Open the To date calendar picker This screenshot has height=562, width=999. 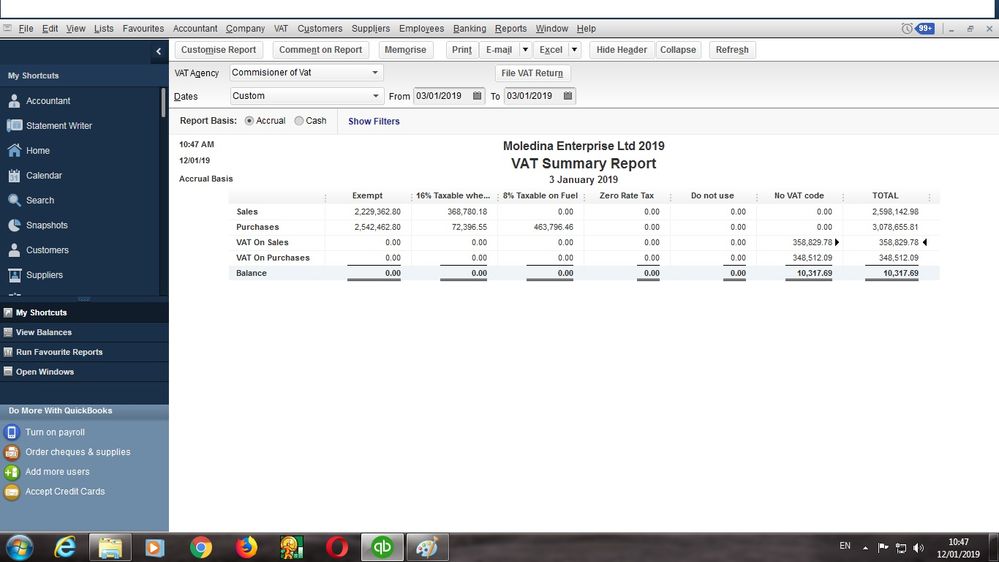point(568,96)
